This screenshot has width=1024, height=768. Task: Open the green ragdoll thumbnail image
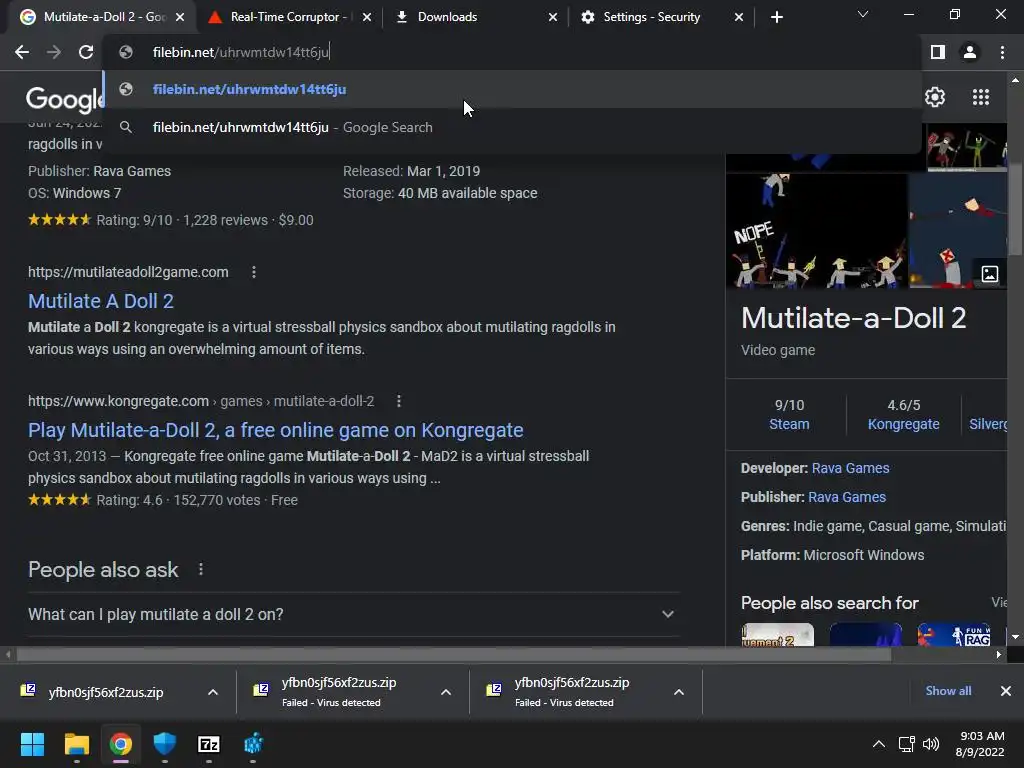967,147
